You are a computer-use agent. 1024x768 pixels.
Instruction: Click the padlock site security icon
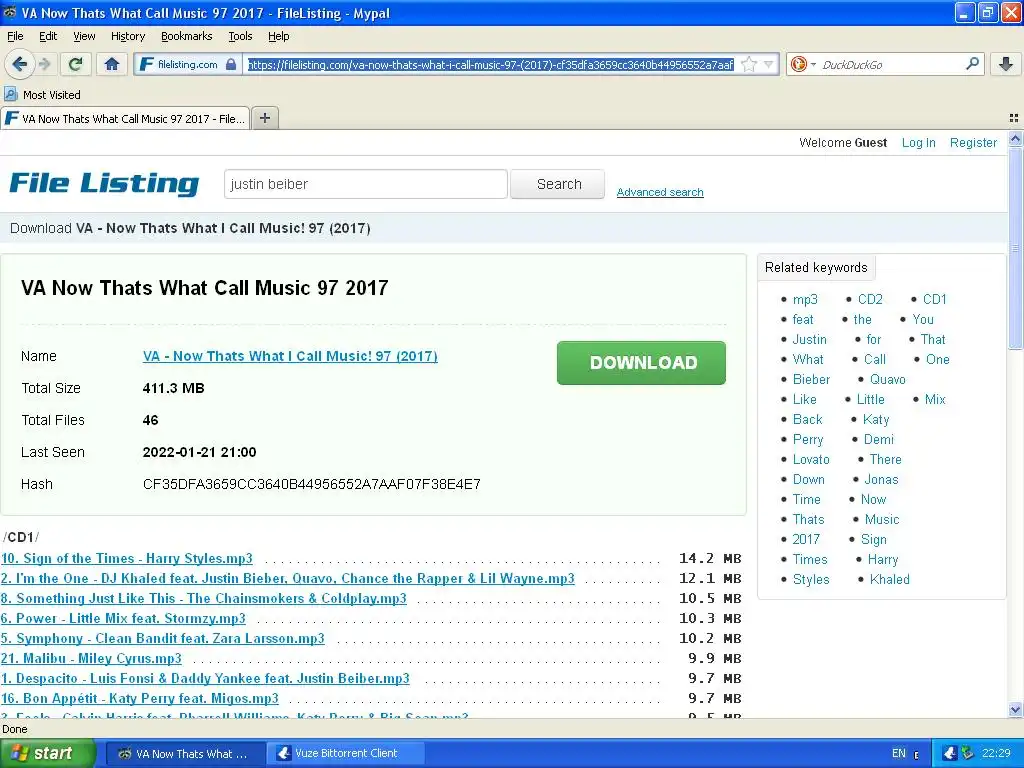231,64
